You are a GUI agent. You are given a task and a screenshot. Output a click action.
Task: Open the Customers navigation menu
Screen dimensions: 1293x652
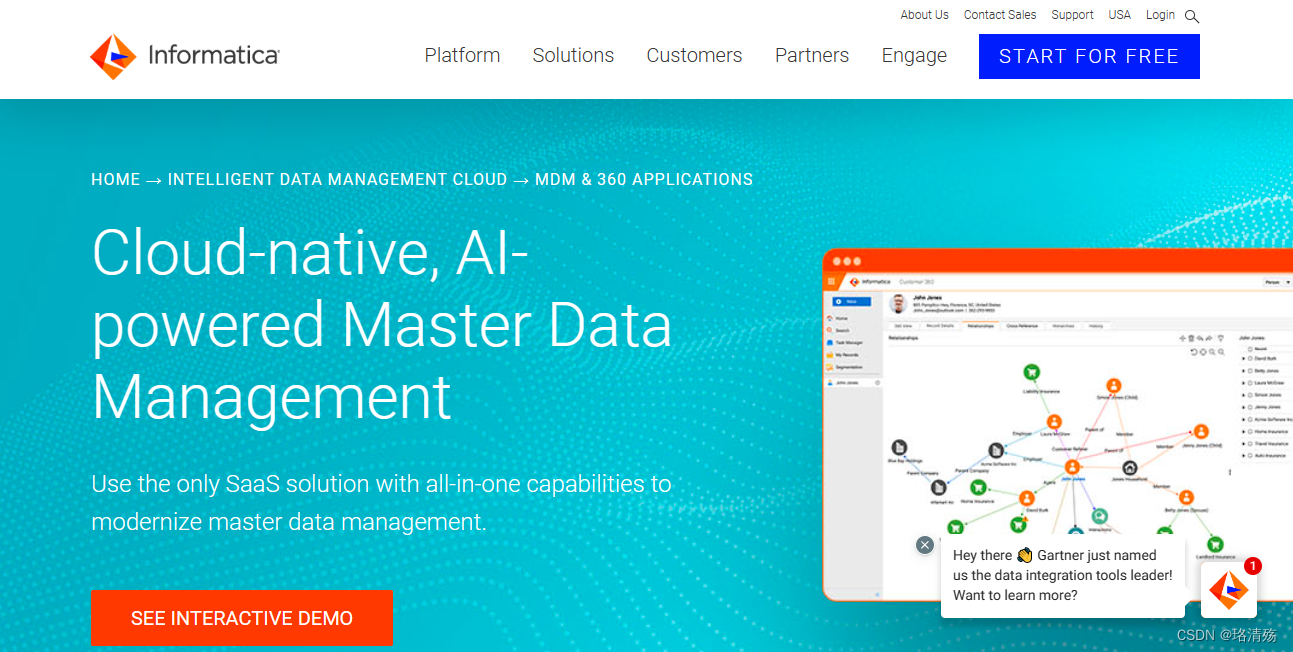[694, 56]
